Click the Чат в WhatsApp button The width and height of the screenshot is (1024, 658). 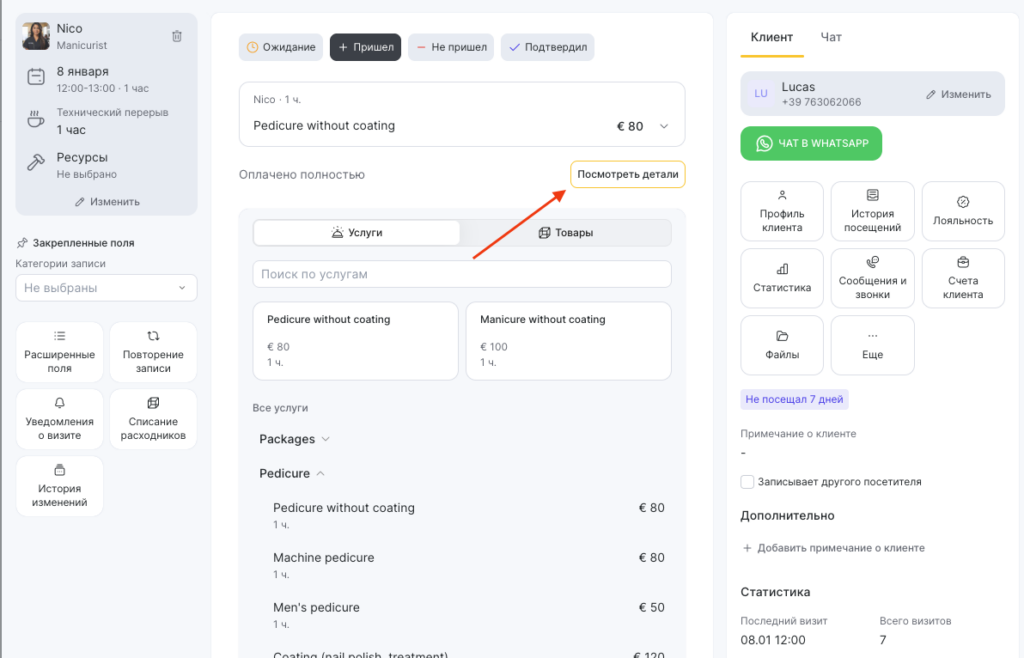[x=811, y=144]
